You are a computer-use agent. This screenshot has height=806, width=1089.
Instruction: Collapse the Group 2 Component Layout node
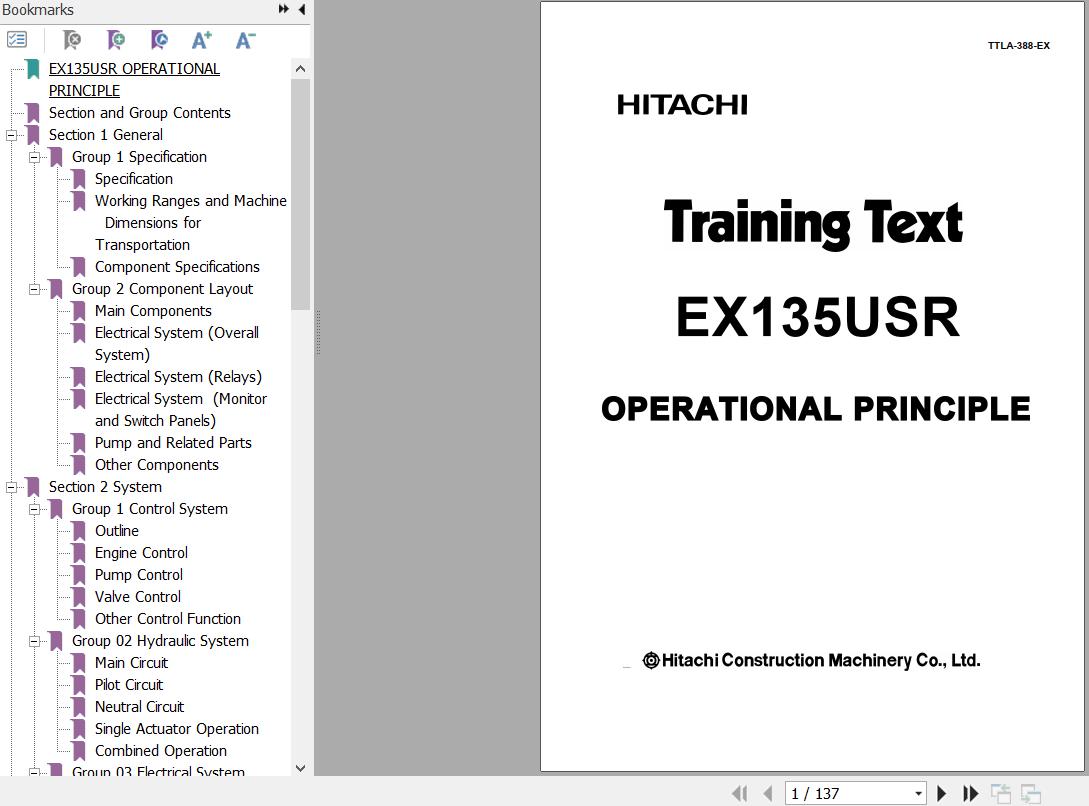point(34,289)
